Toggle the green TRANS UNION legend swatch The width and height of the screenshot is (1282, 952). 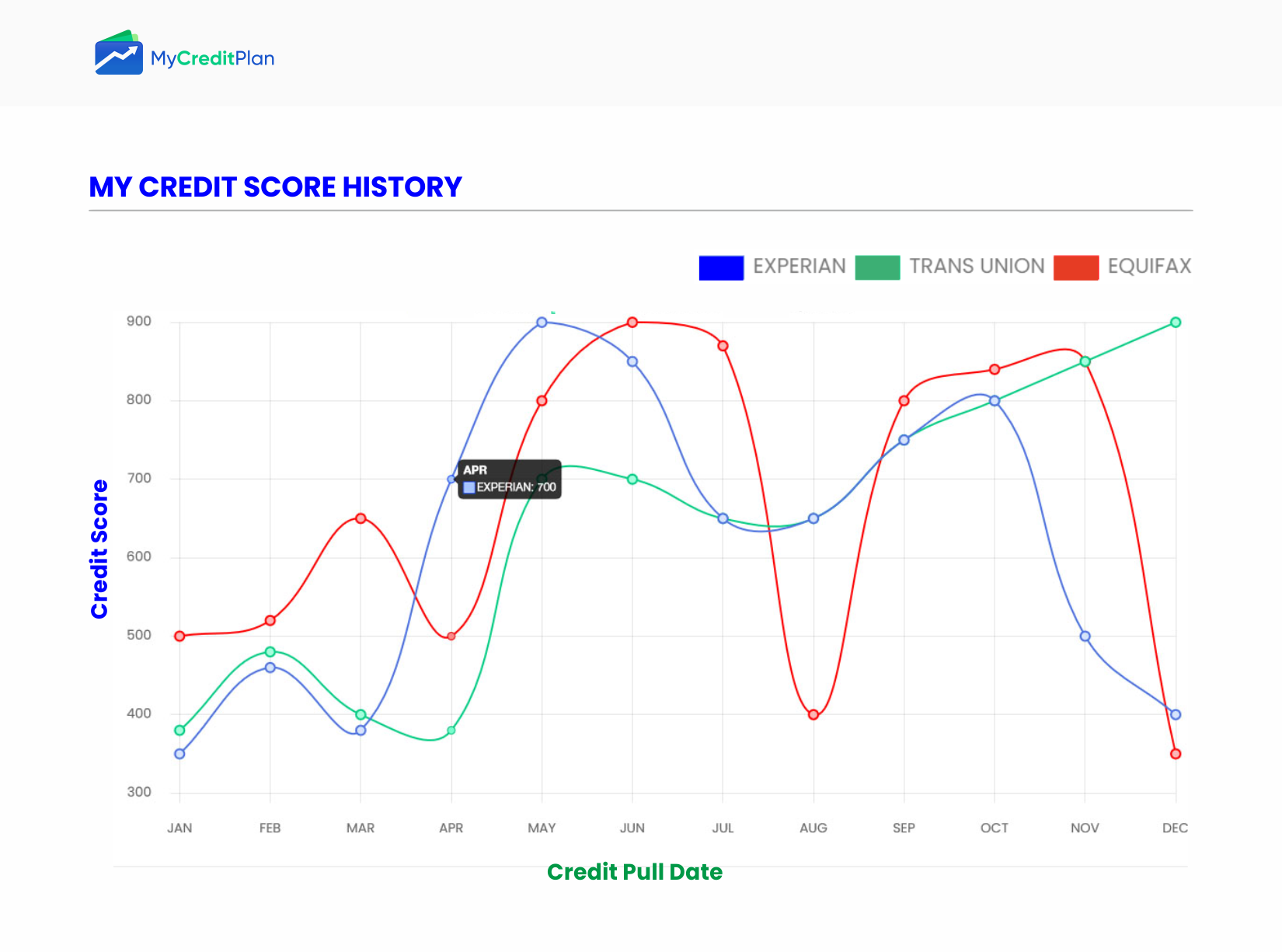click(877, 267)
